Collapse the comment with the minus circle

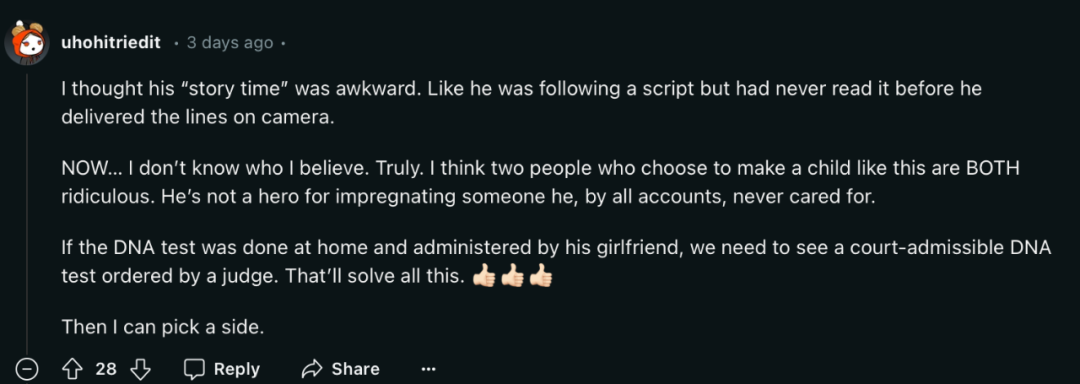coord(27,369)
